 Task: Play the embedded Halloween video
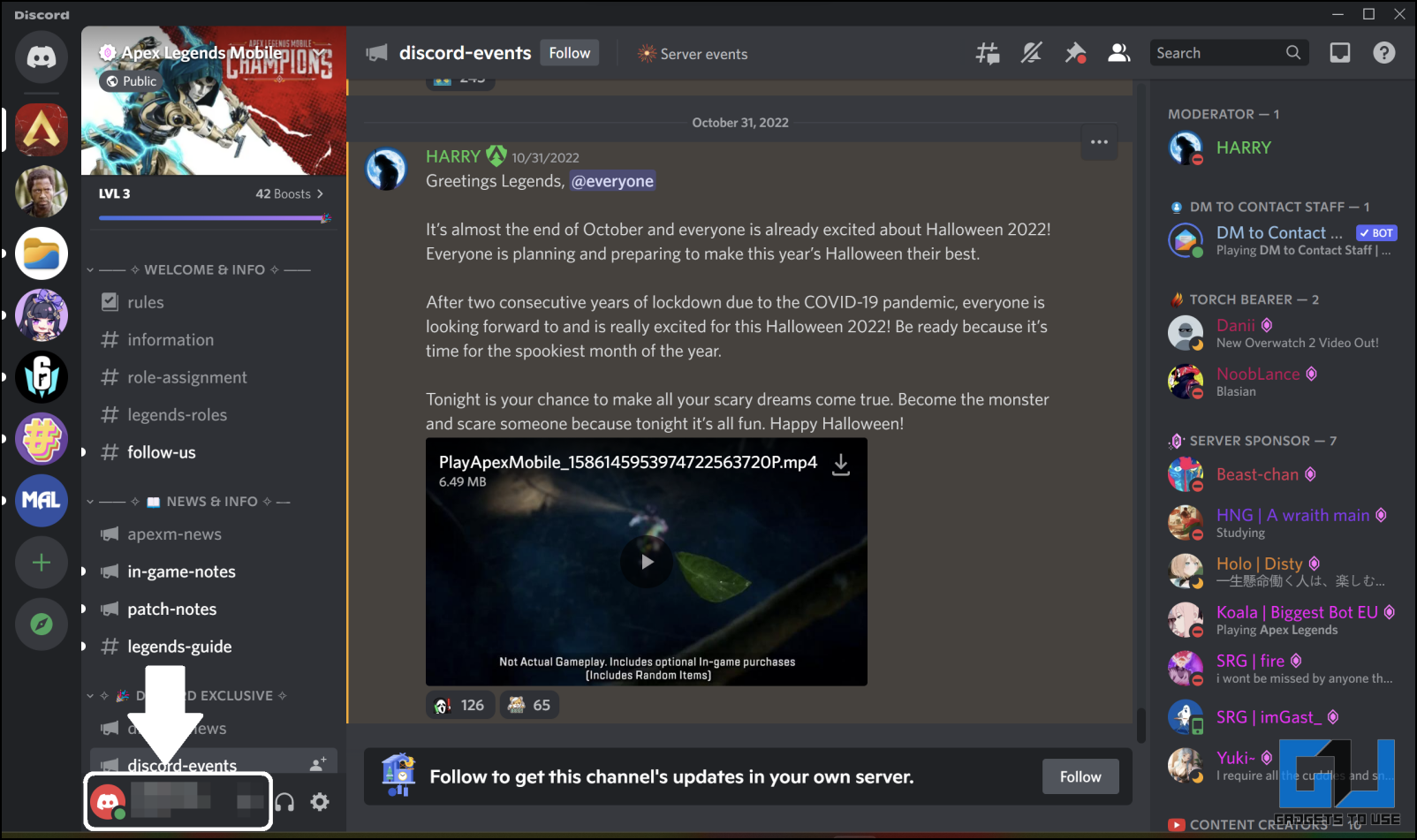[x=647, y=562]
